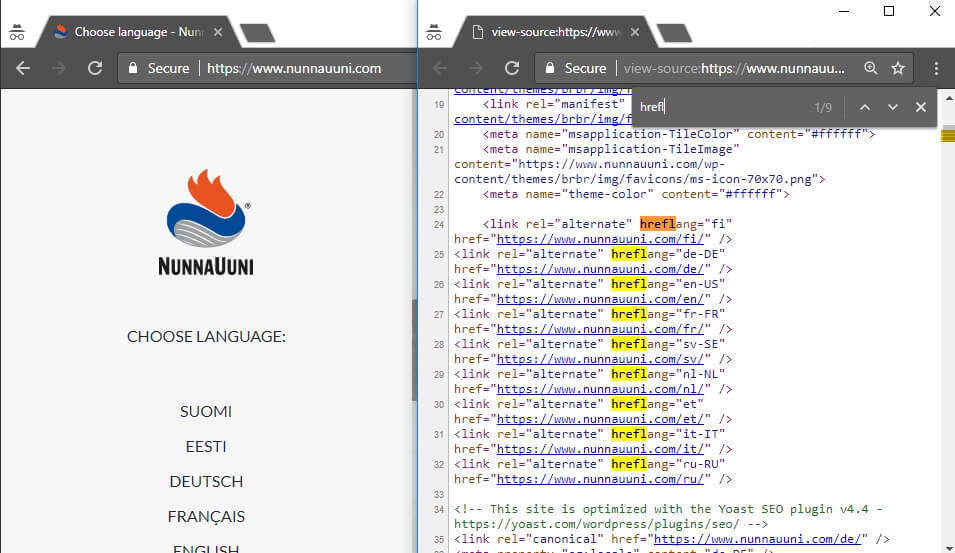Click the 'CHOOSE LANGUAGE:' heading
The image size is (955, 553).
pyautogui.click(x=206, y=336)
